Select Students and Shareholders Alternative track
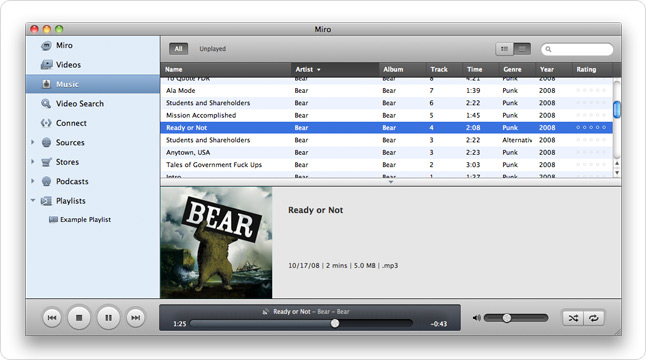Viewport: 646px width, 360px height. 386,140
